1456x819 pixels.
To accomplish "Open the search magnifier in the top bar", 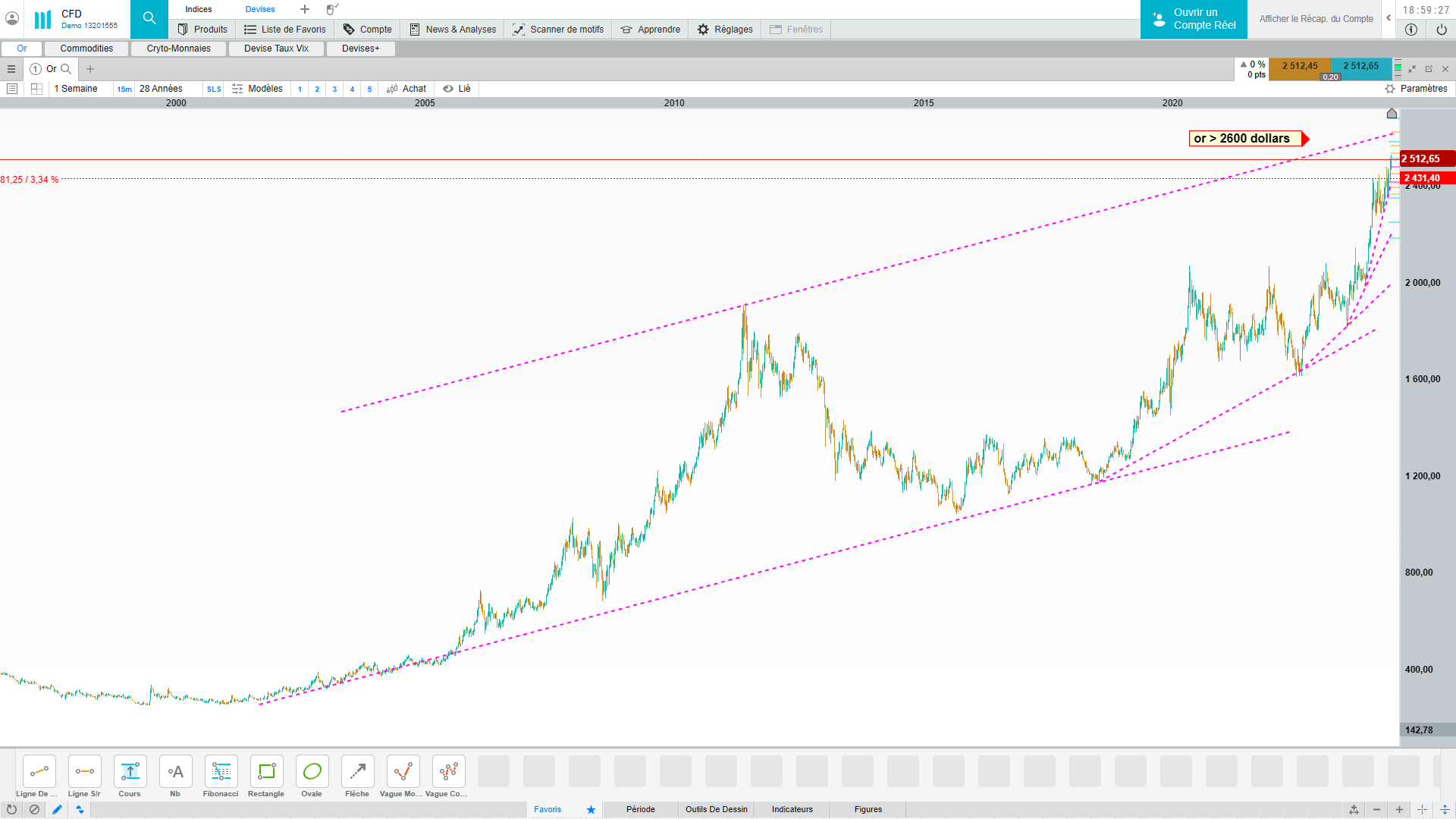I will coord(149,18).
